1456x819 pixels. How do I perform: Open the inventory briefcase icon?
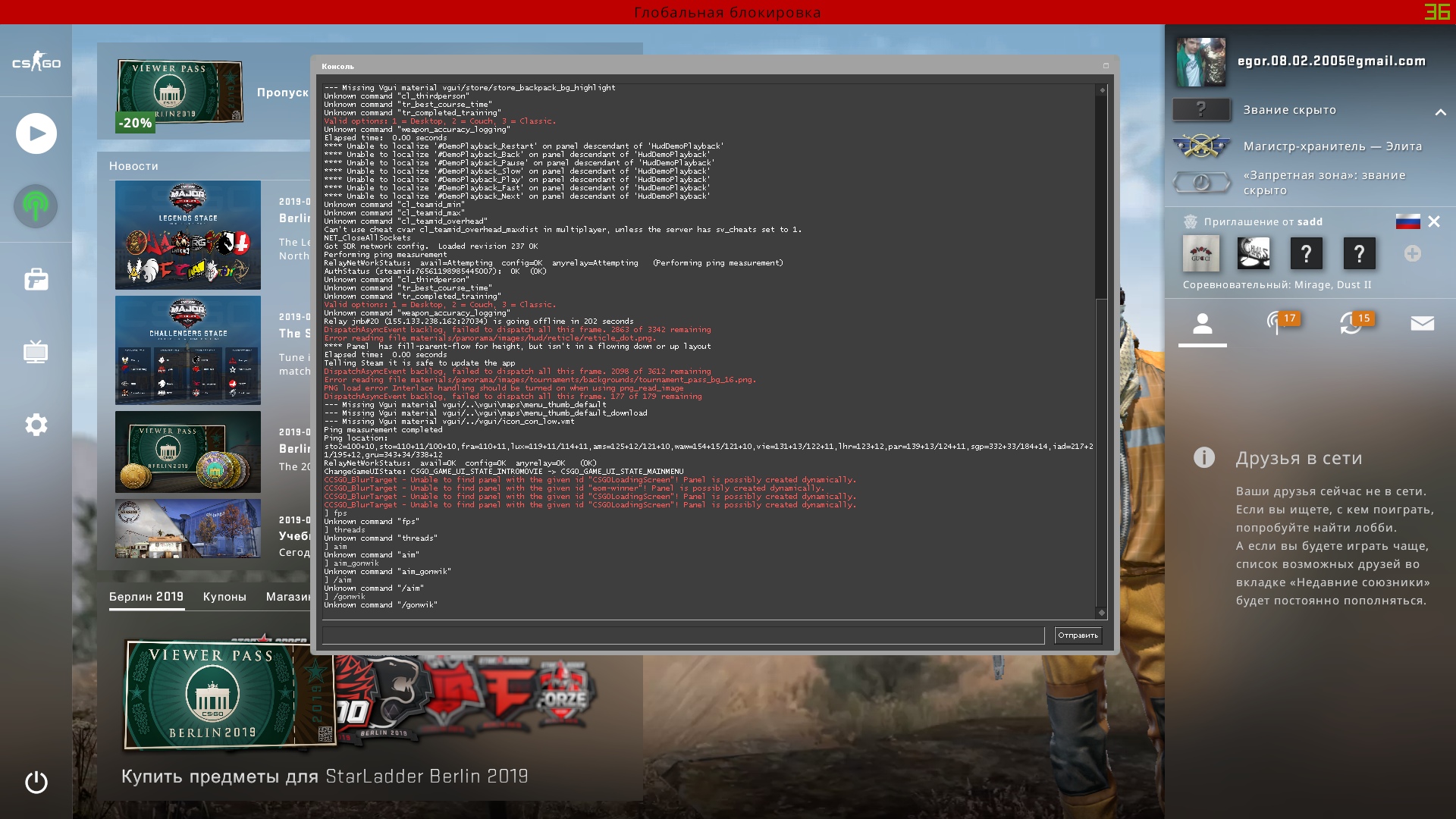click(36, 279)
